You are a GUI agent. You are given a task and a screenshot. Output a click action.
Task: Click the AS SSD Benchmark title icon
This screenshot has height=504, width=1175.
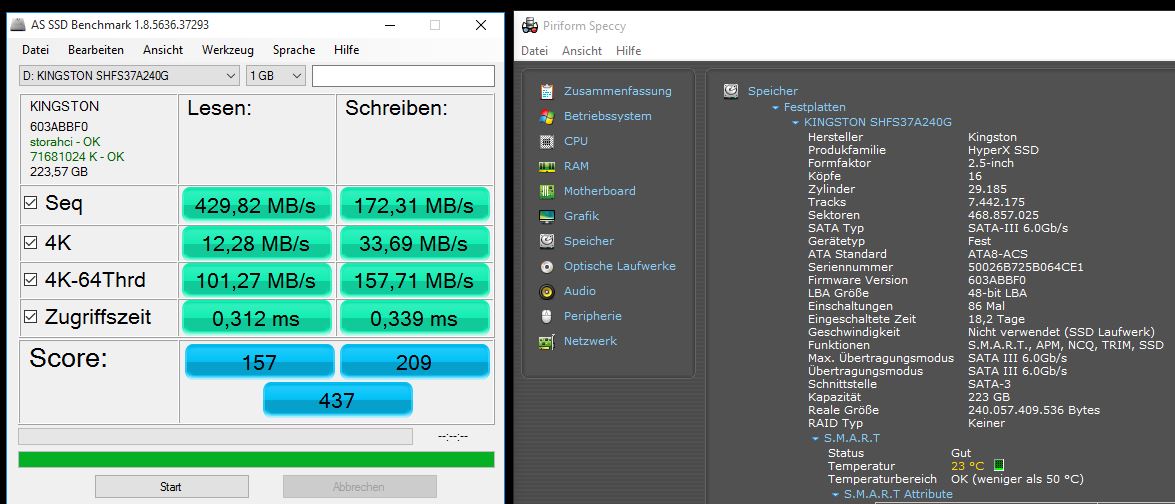pyautogui.click(x=17, y=25)
